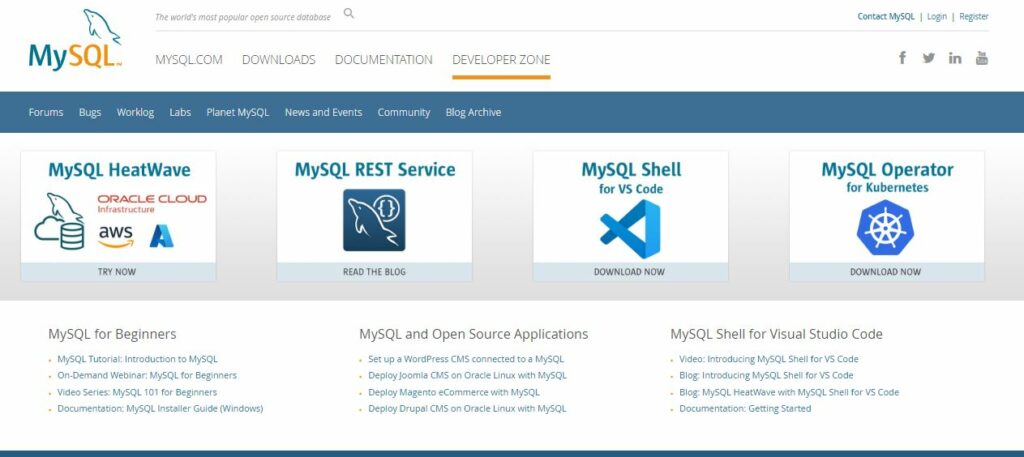This screenshot has height=457, width=1024.
Task: Open Labs in the navigation bar
Action: 180,112
